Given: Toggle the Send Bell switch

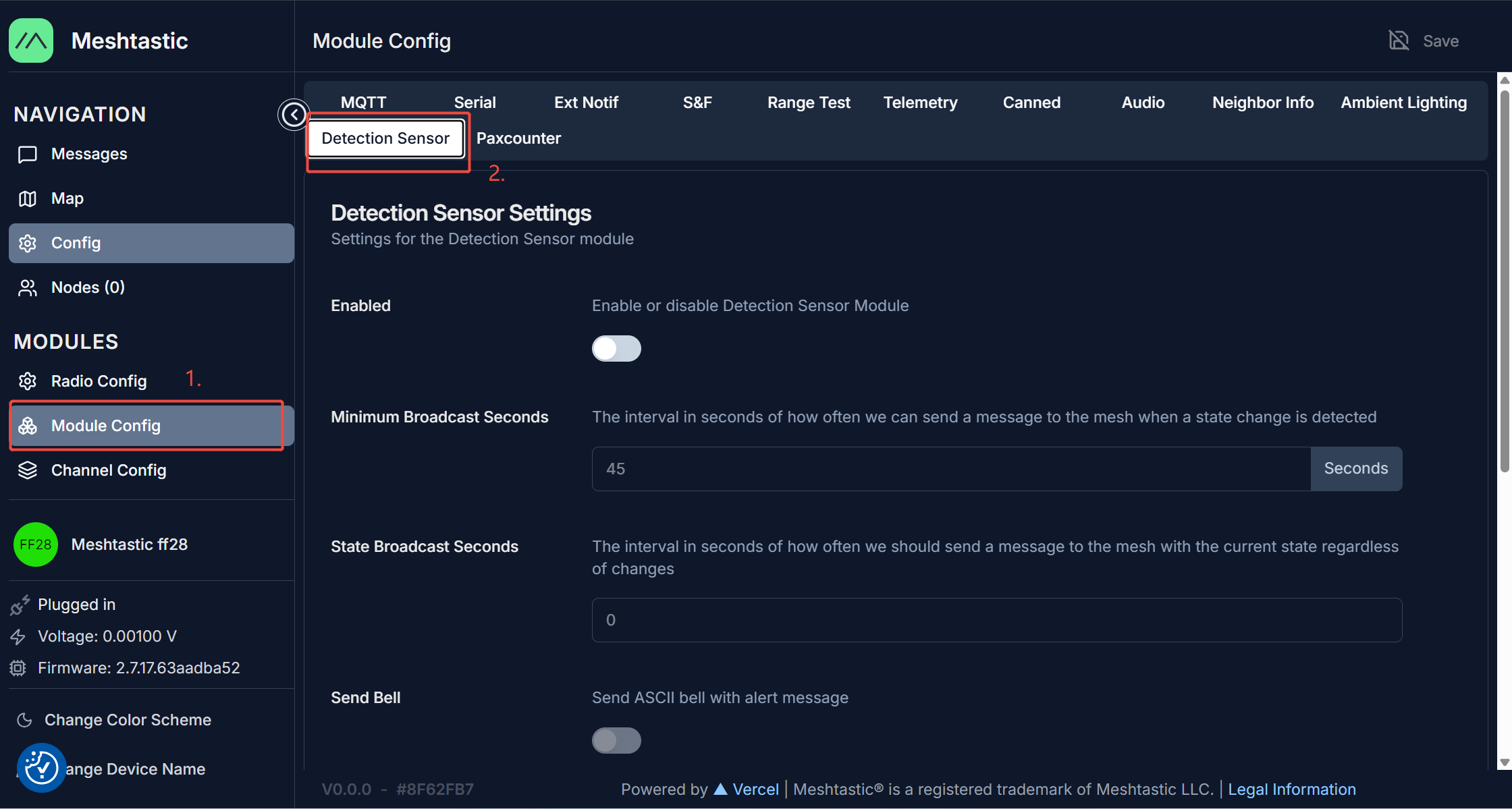Looking at the screenshot, I should click(x=616, y=741).
